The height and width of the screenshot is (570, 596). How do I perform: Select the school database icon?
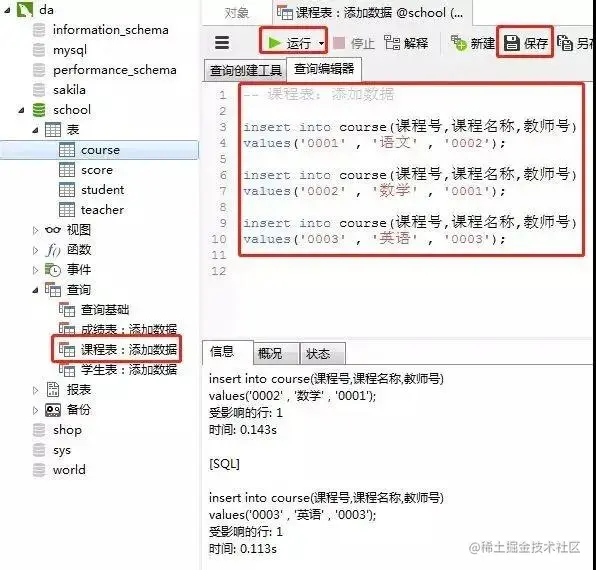(39, 110)
